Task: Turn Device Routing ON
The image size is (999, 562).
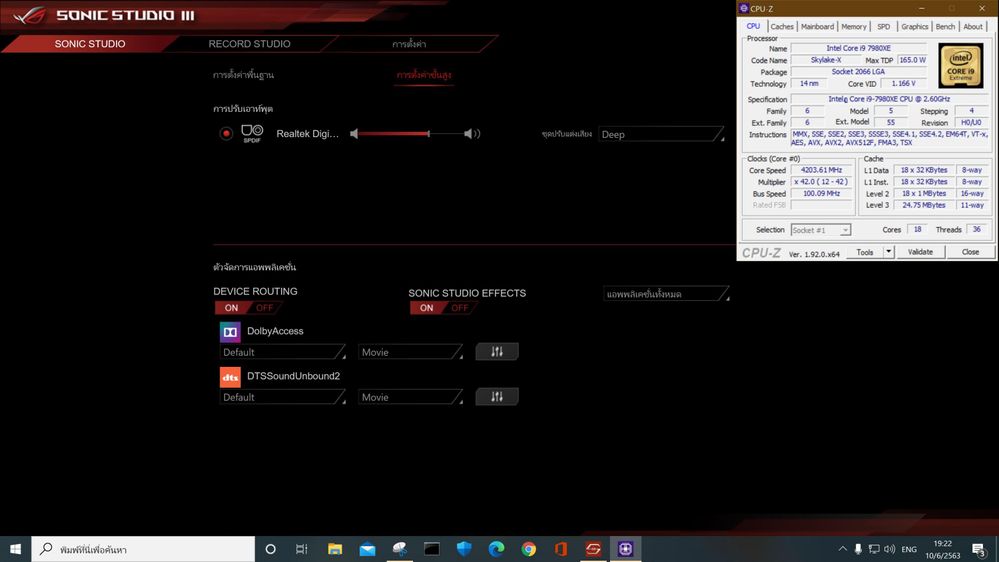Action: 231,308
